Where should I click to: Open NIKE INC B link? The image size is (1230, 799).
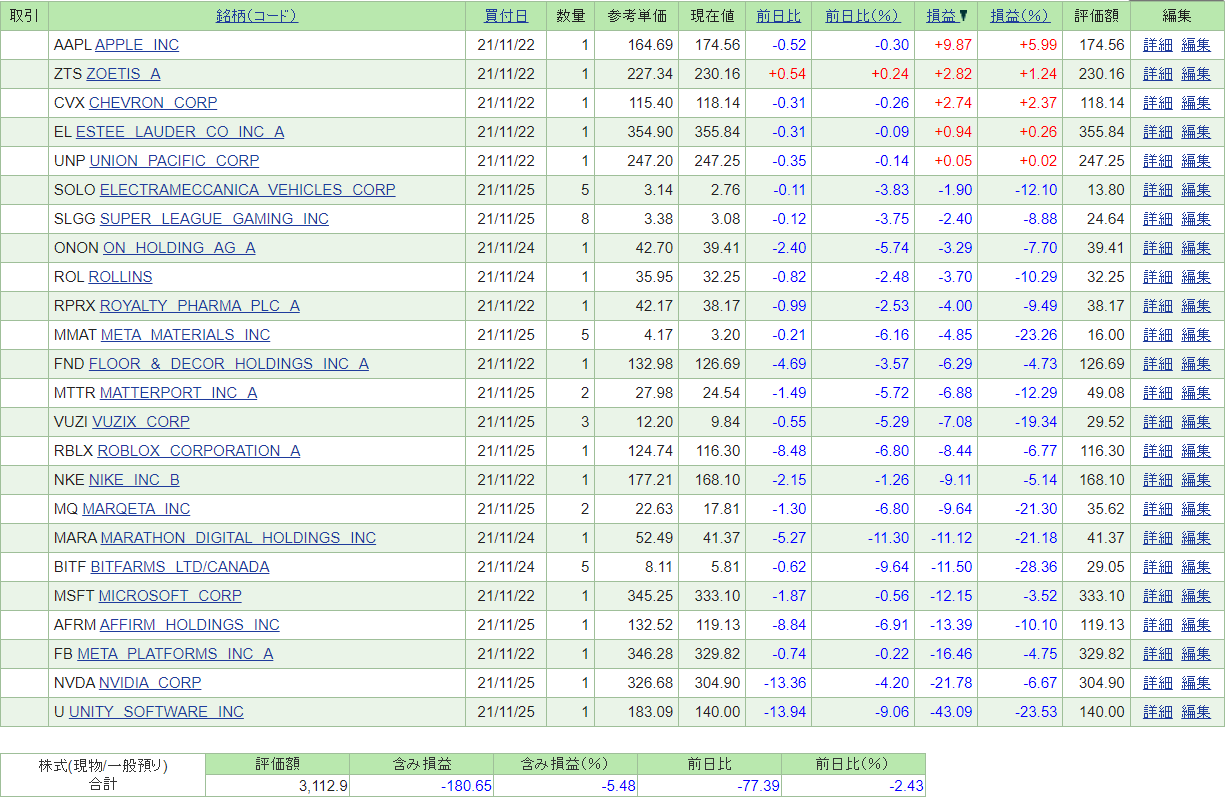click(x=135, y=480)
